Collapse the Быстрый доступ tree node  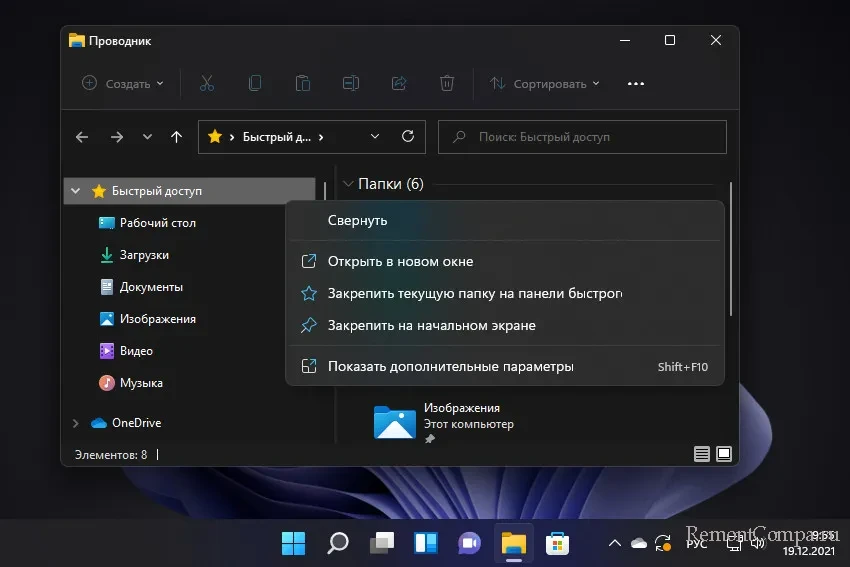click(x=76, y=191)
